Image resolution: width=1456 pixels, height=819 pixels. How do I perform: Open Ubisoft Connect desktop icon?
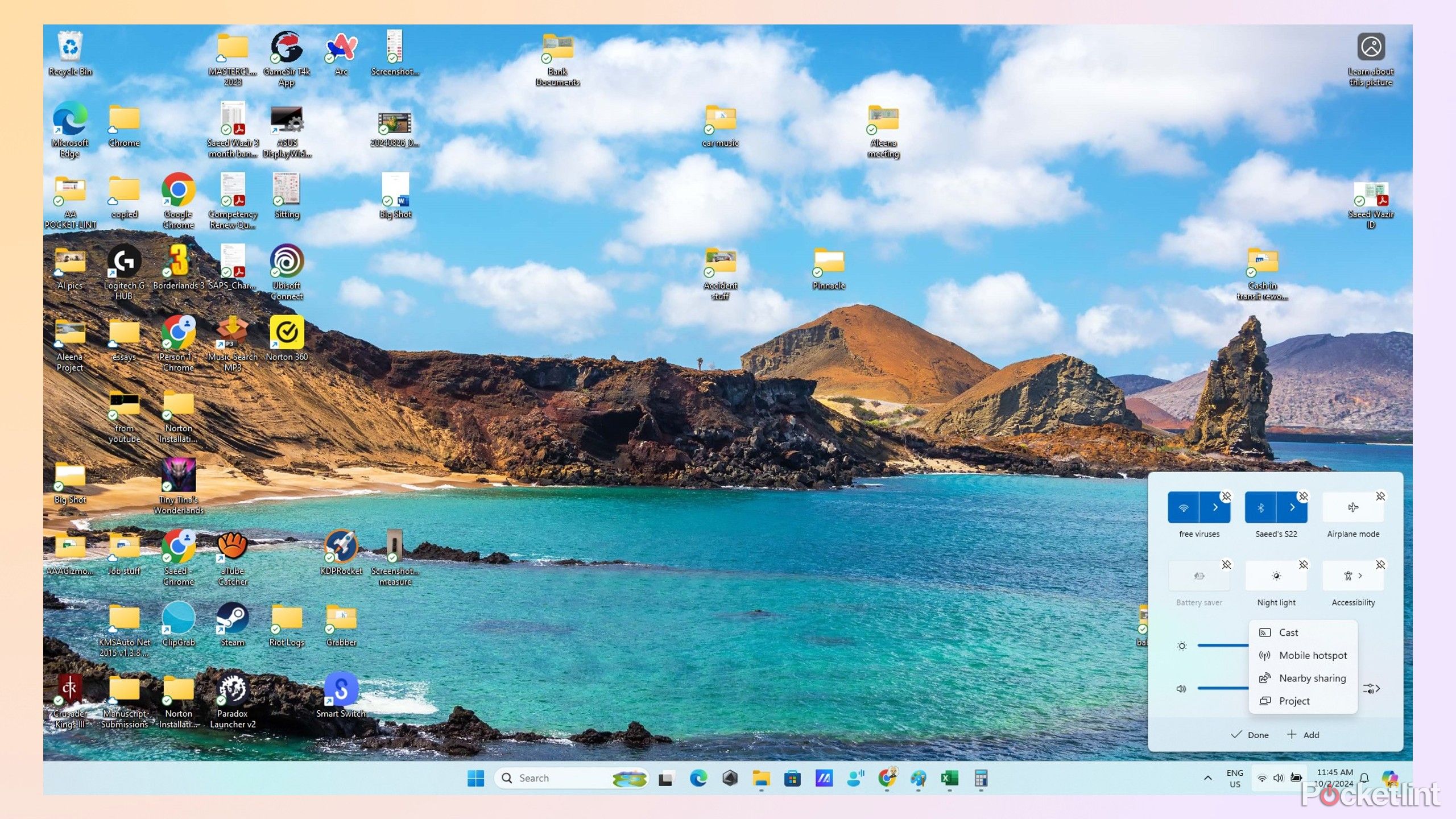pos(286,262)
